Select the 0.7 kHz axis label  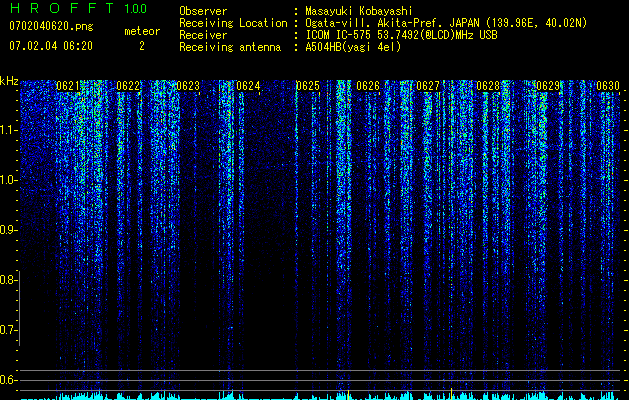[8, 330]
